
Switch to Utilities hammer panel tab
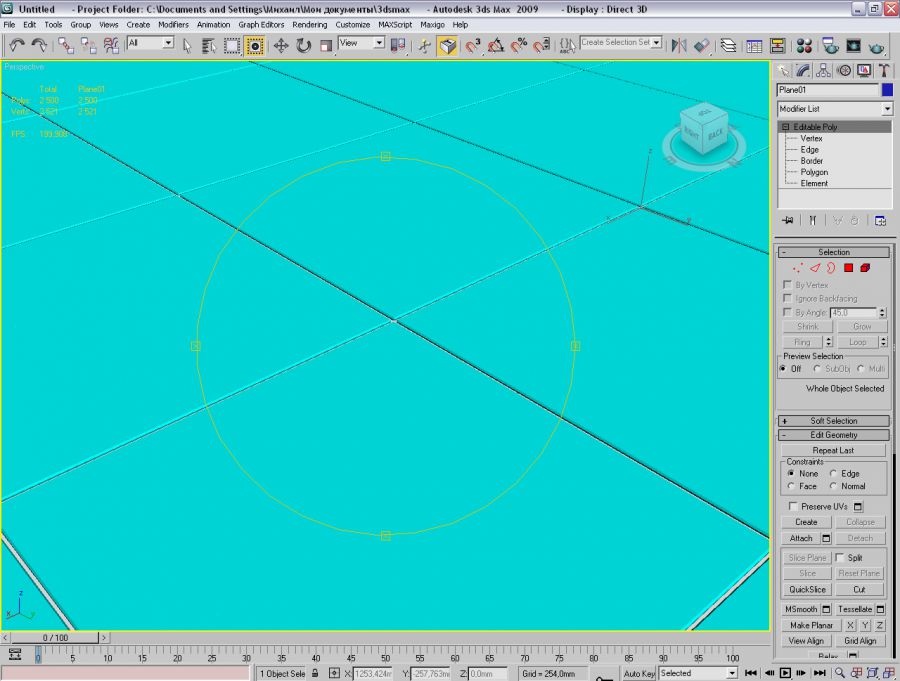[x=884, y=71]
